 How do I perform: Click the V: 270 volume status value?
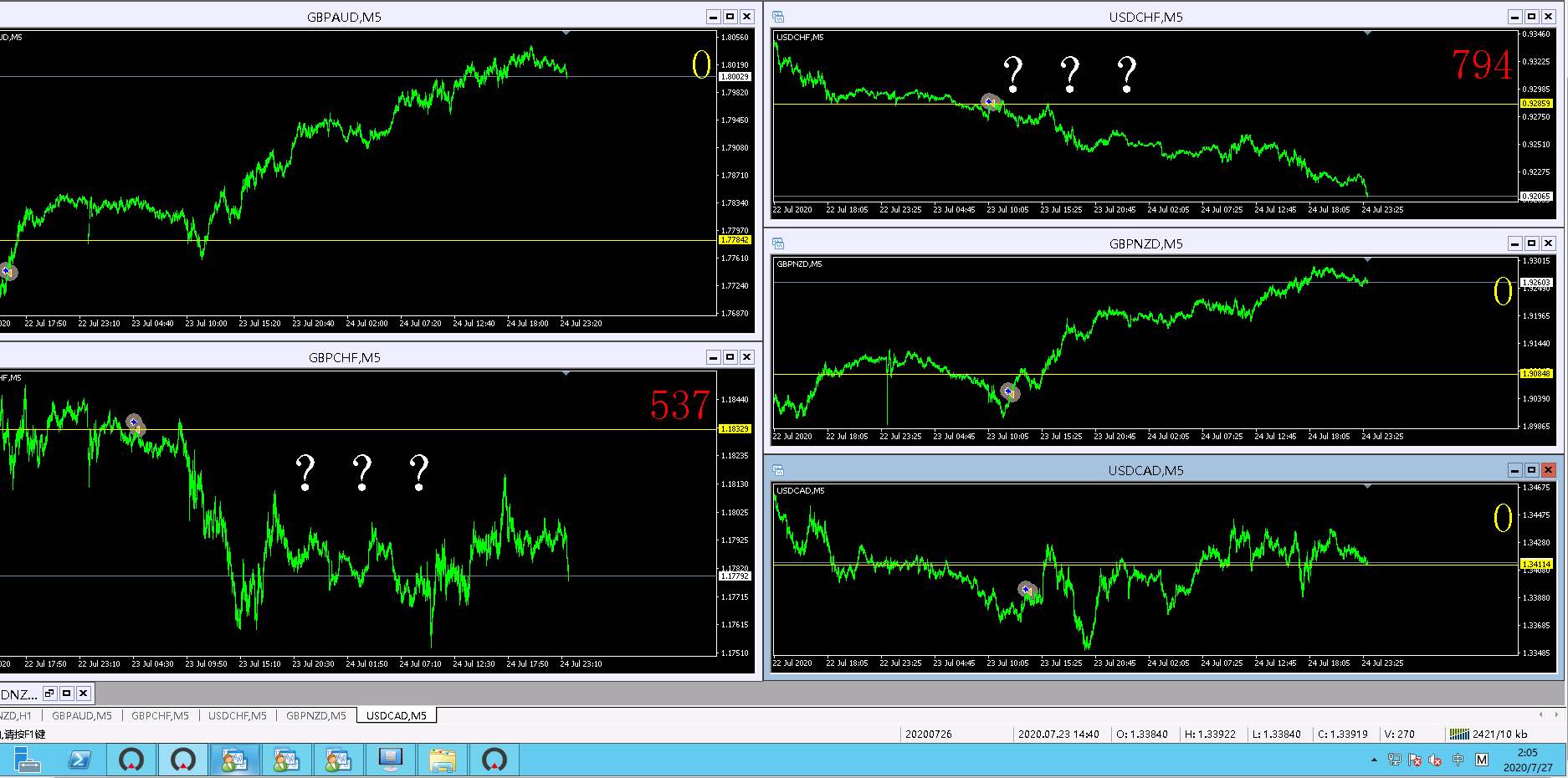click(1400, 734)
